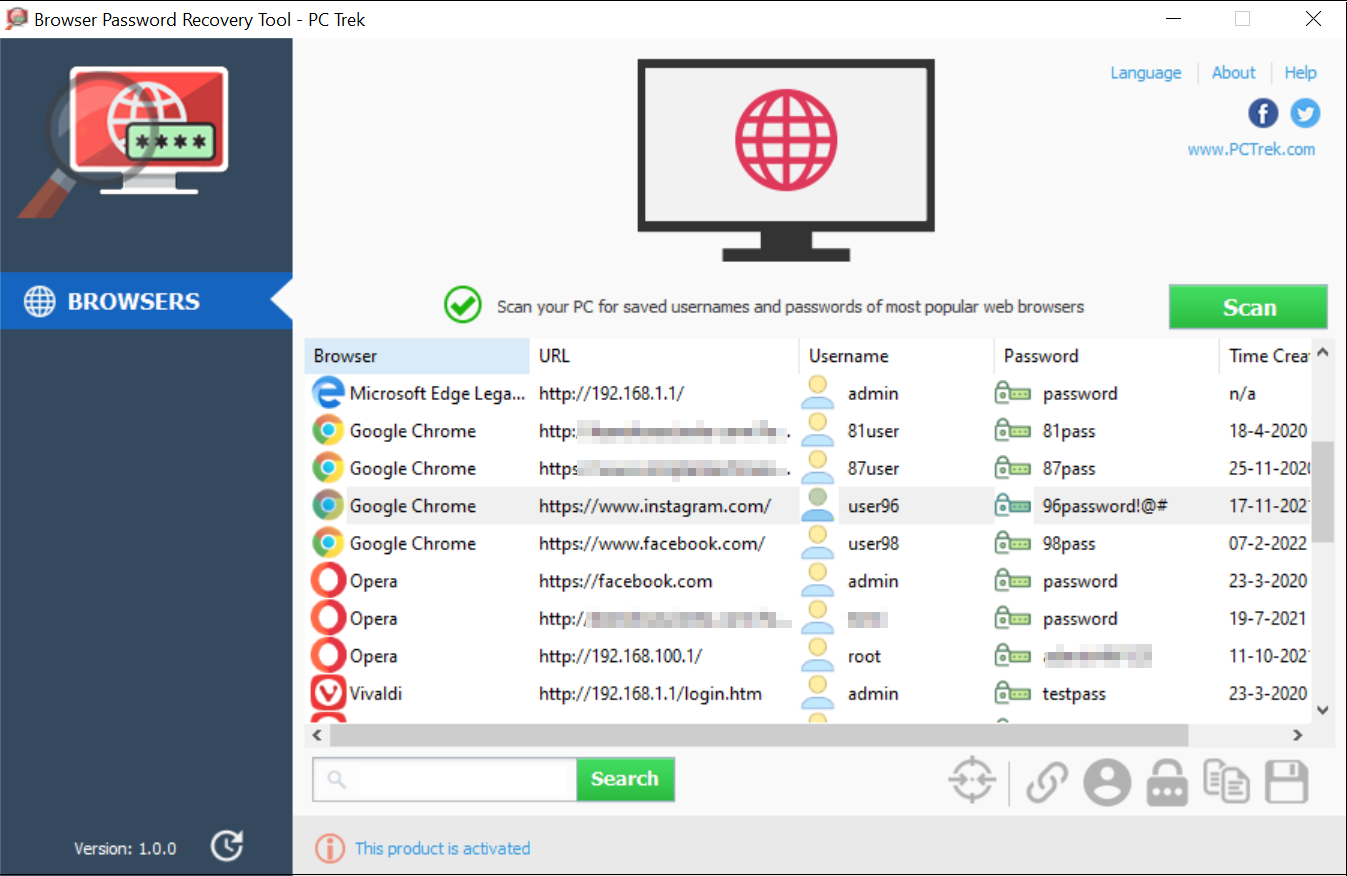Click the product activated status link

coord(442,848)
